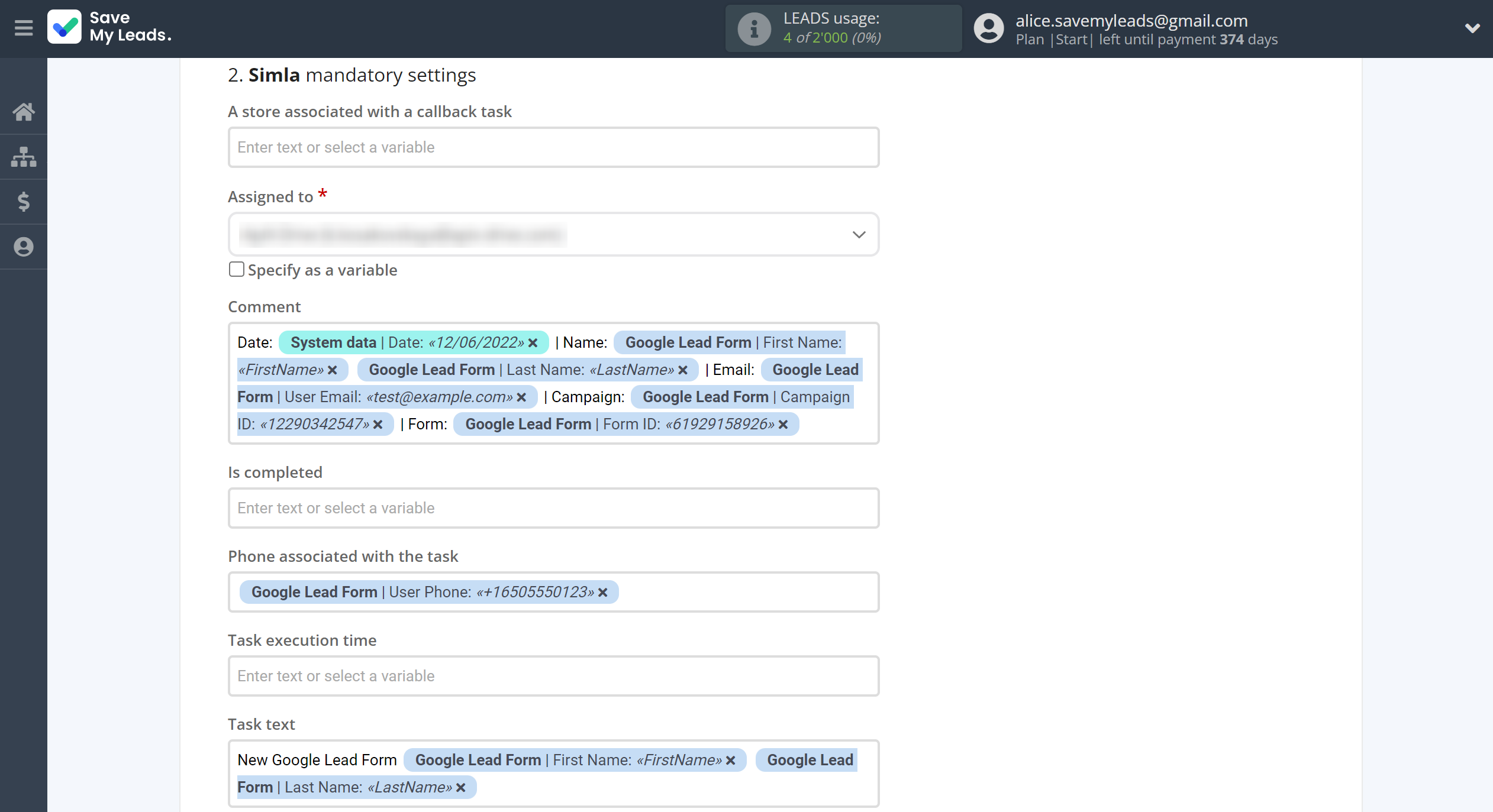Click the LEADS usage info icon
Viewport: 1493px width, 812px height.
754,28
